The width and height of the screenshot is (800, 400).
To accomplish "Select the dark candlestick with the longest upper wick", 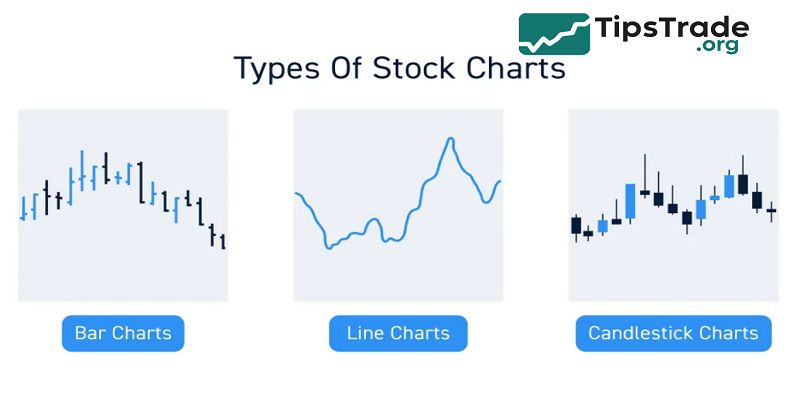I will [644, 191].
